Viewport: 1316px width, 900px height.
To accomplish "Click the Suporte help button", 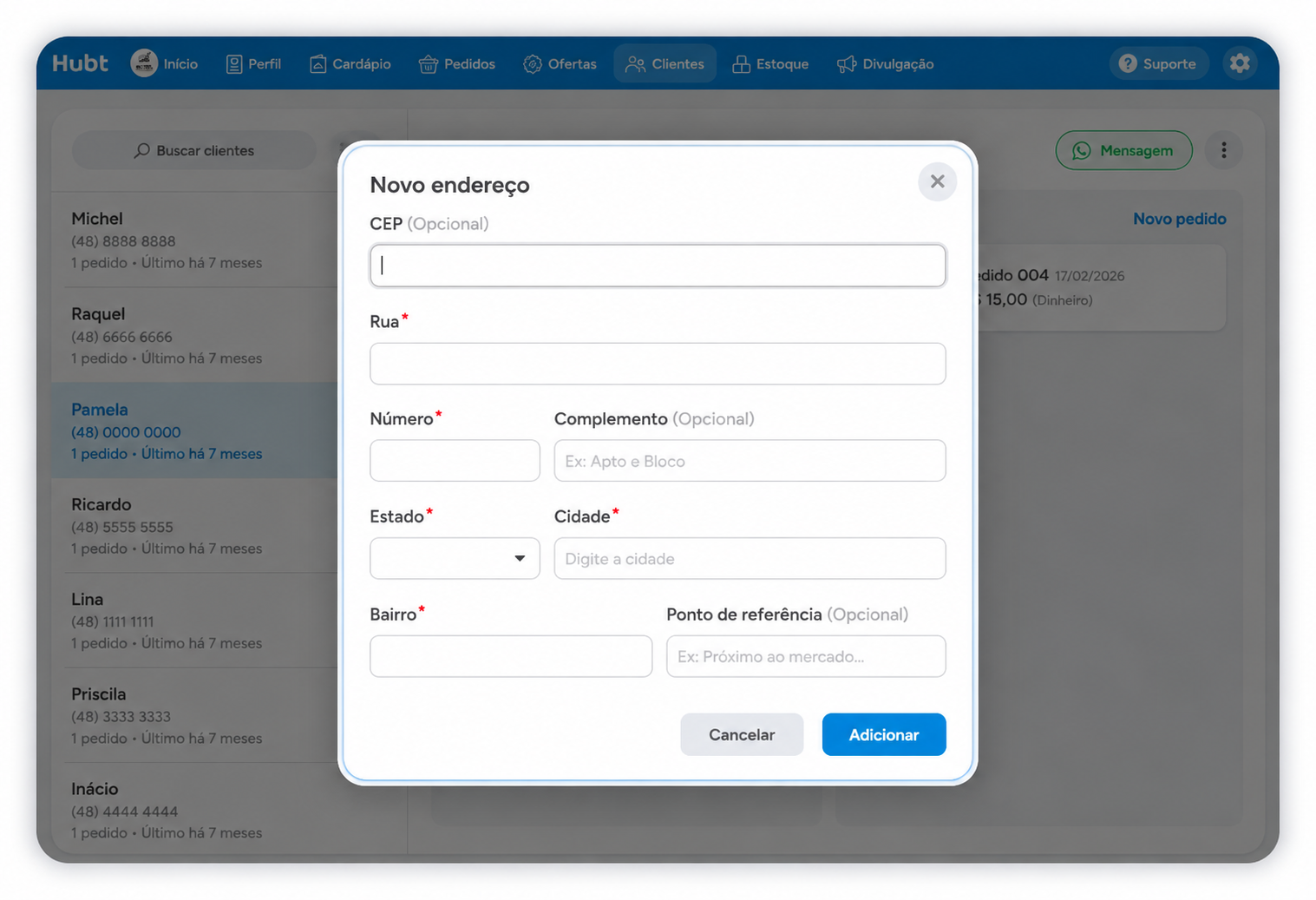I will (x=1158, y=63).
